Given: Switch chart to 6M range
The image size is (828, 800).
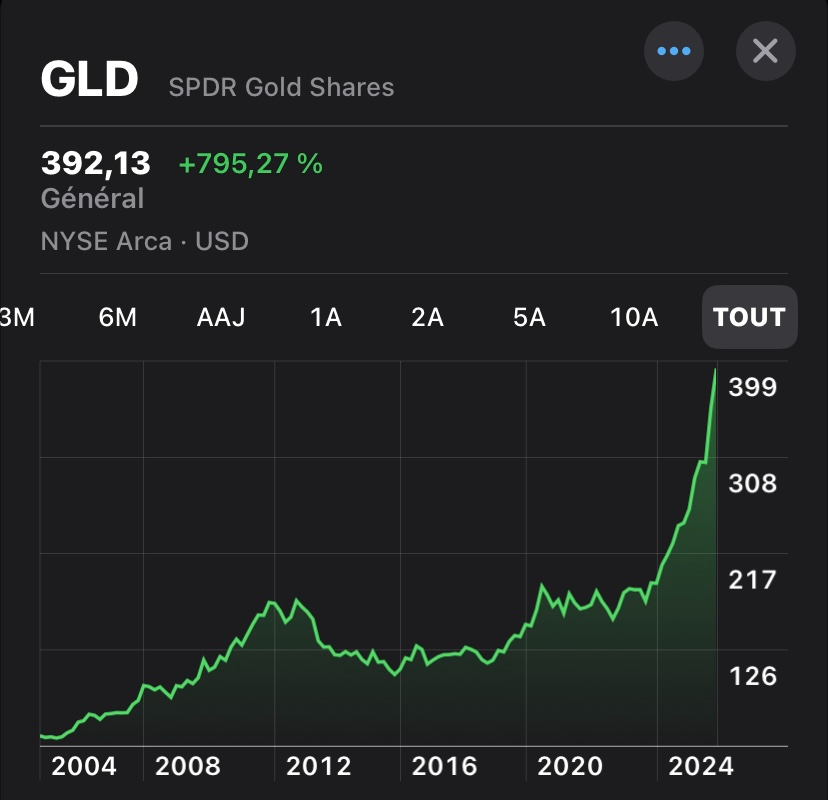Looking at the screenshot, I should click(x=117, y=317).
